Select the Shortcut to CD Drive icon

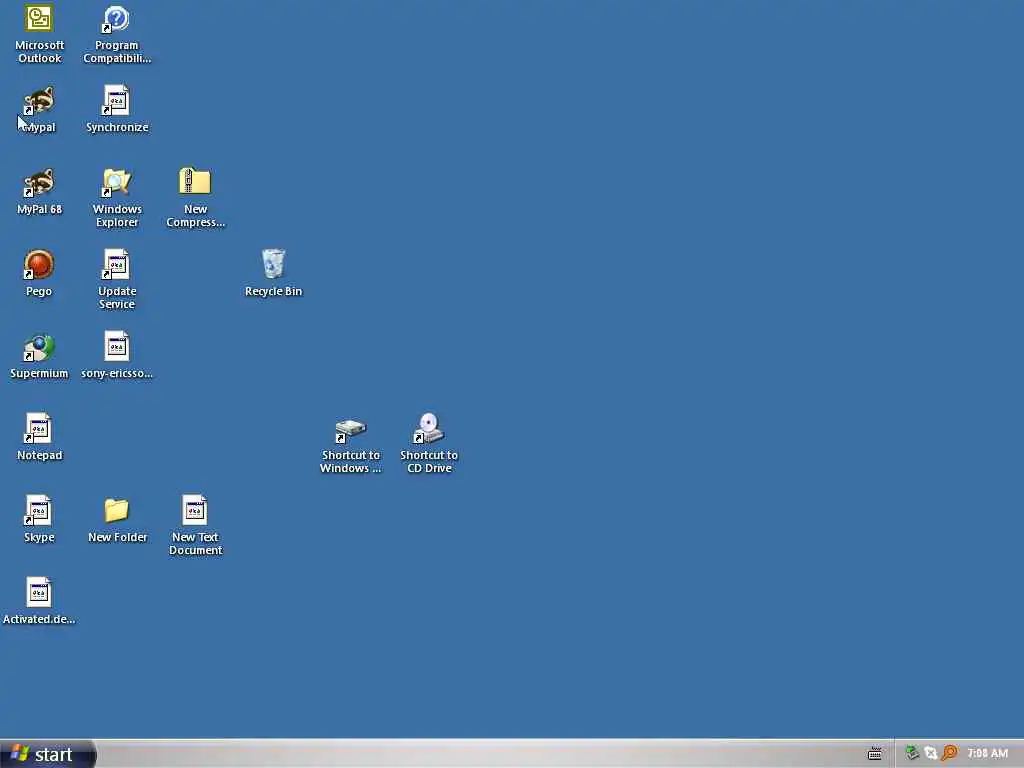428,428
